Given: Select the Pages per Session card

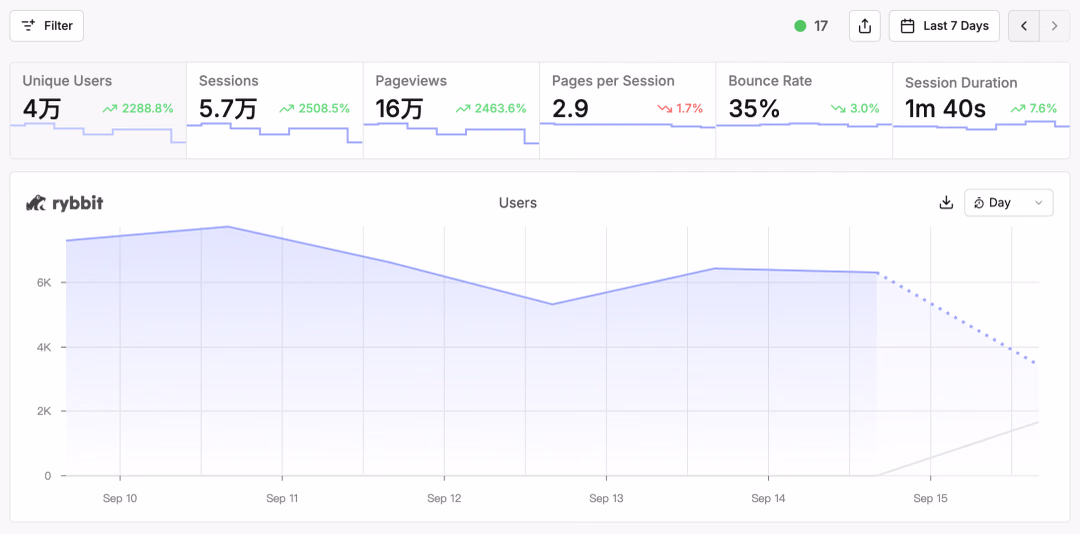Looking at the screenshot, I should click(627, 110).
